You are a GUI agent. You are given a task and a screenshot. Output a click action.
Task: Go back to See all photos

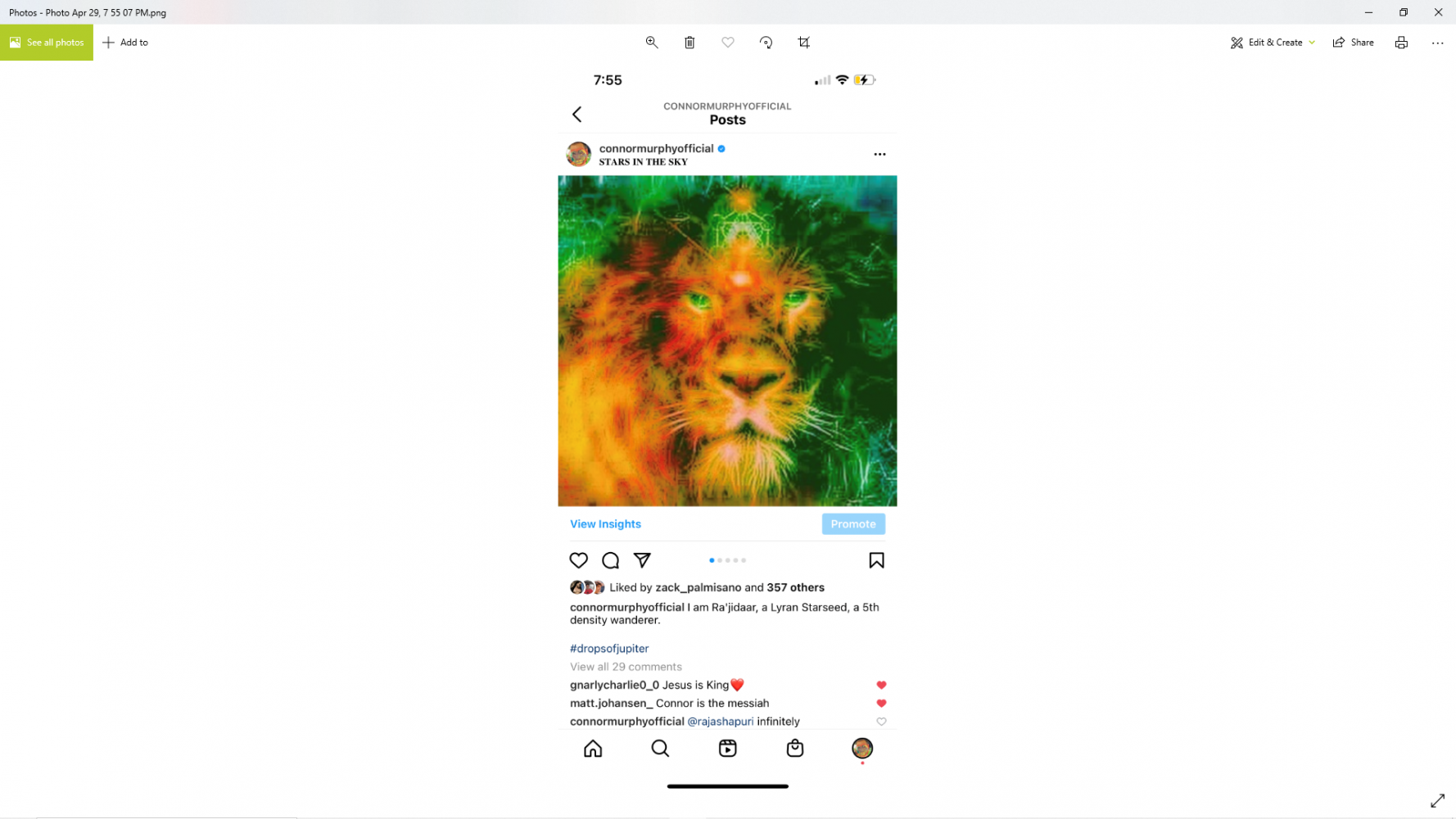pyautogui.click(x=47, y=43)
